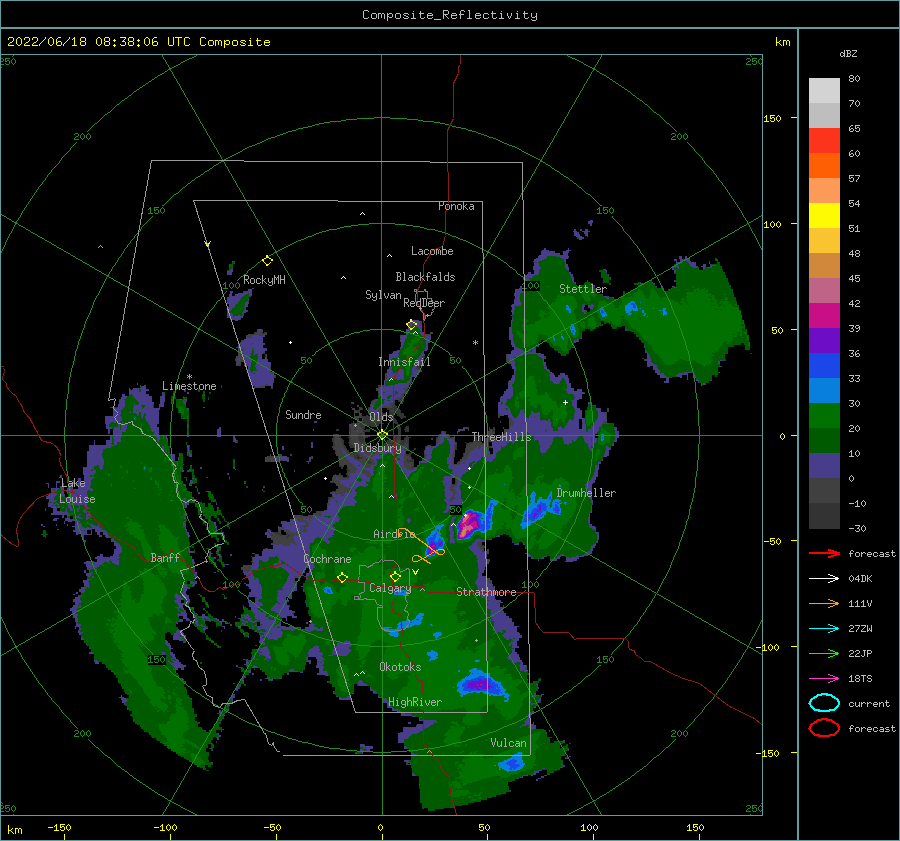900x841 pixels.
Task: Click the red forecast arrow in legend
Action: pos(824,553)
